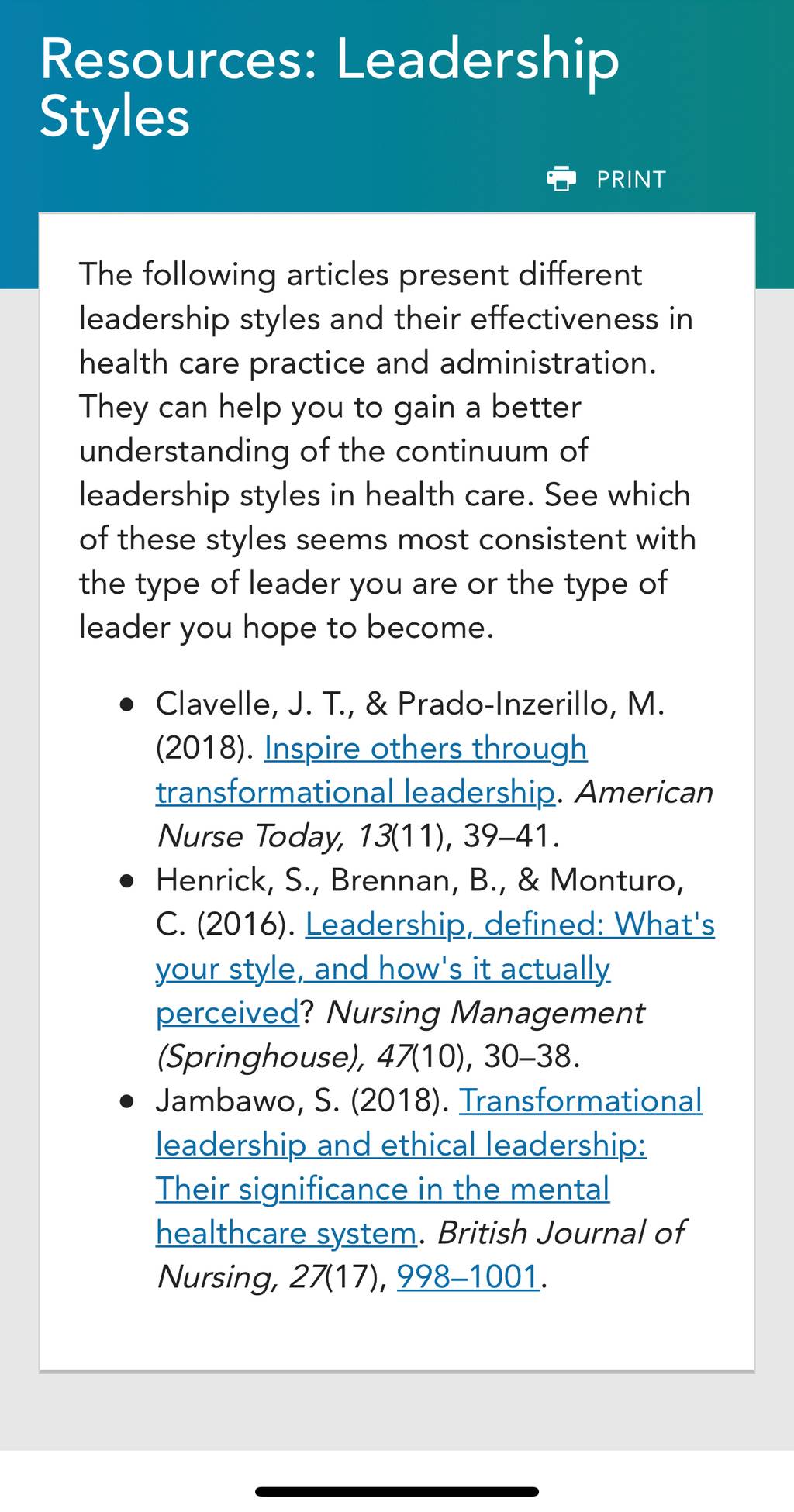Tap the PRINT label
This screenshot has height=1512, width=794.
(x=631, y=180)
